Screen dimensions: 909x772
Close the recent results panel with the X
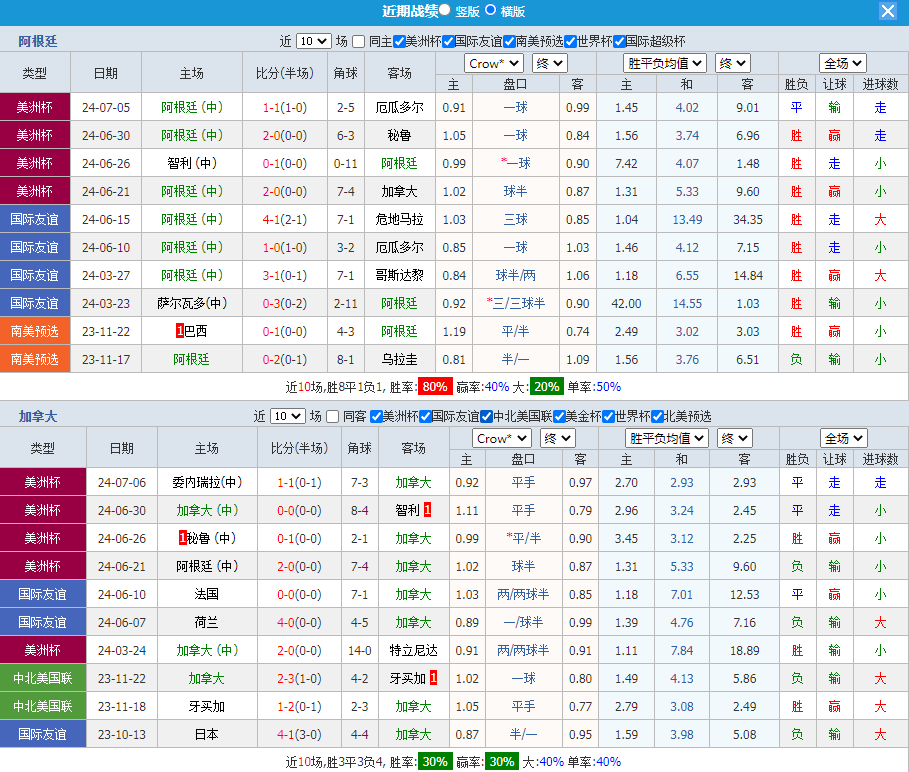pyautogui.click(x=887, y=11)
